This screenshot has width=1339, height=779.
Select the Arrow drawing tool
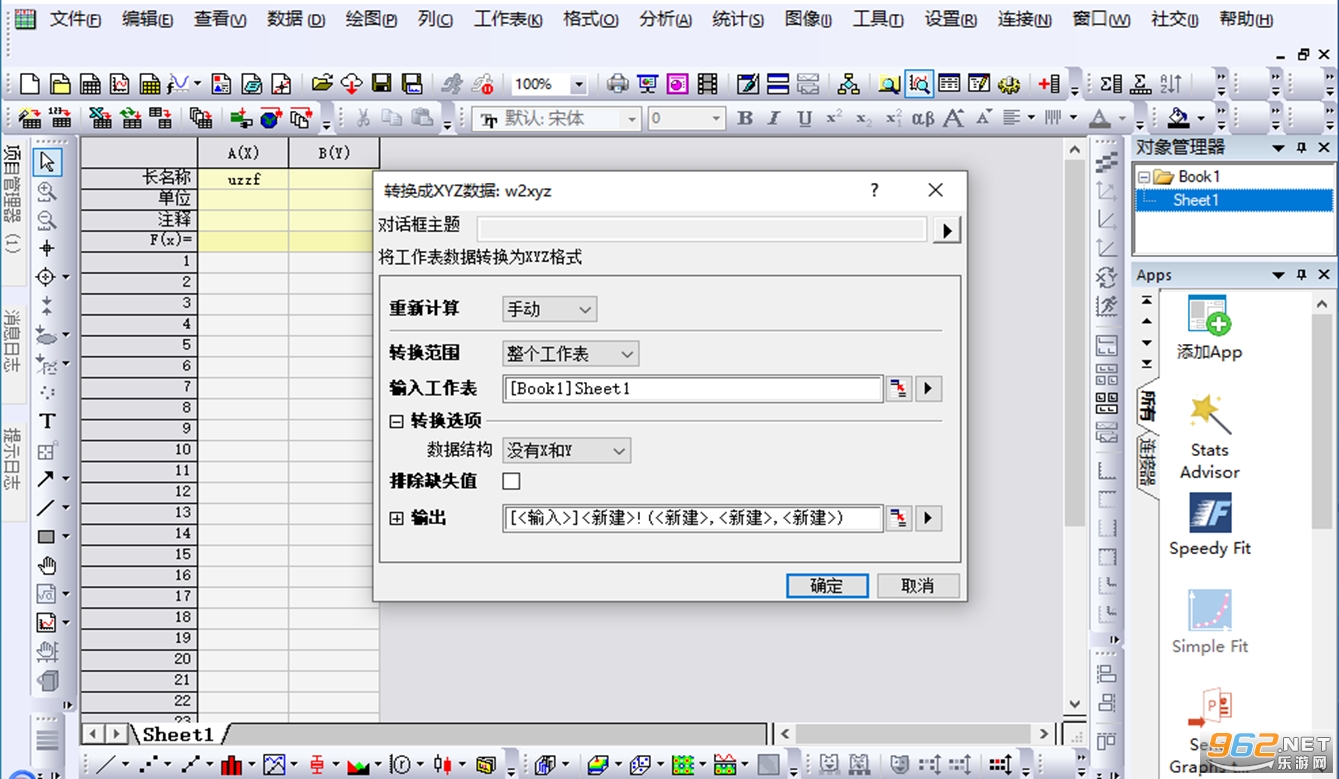pyautogui.click(x=46, y=479)
